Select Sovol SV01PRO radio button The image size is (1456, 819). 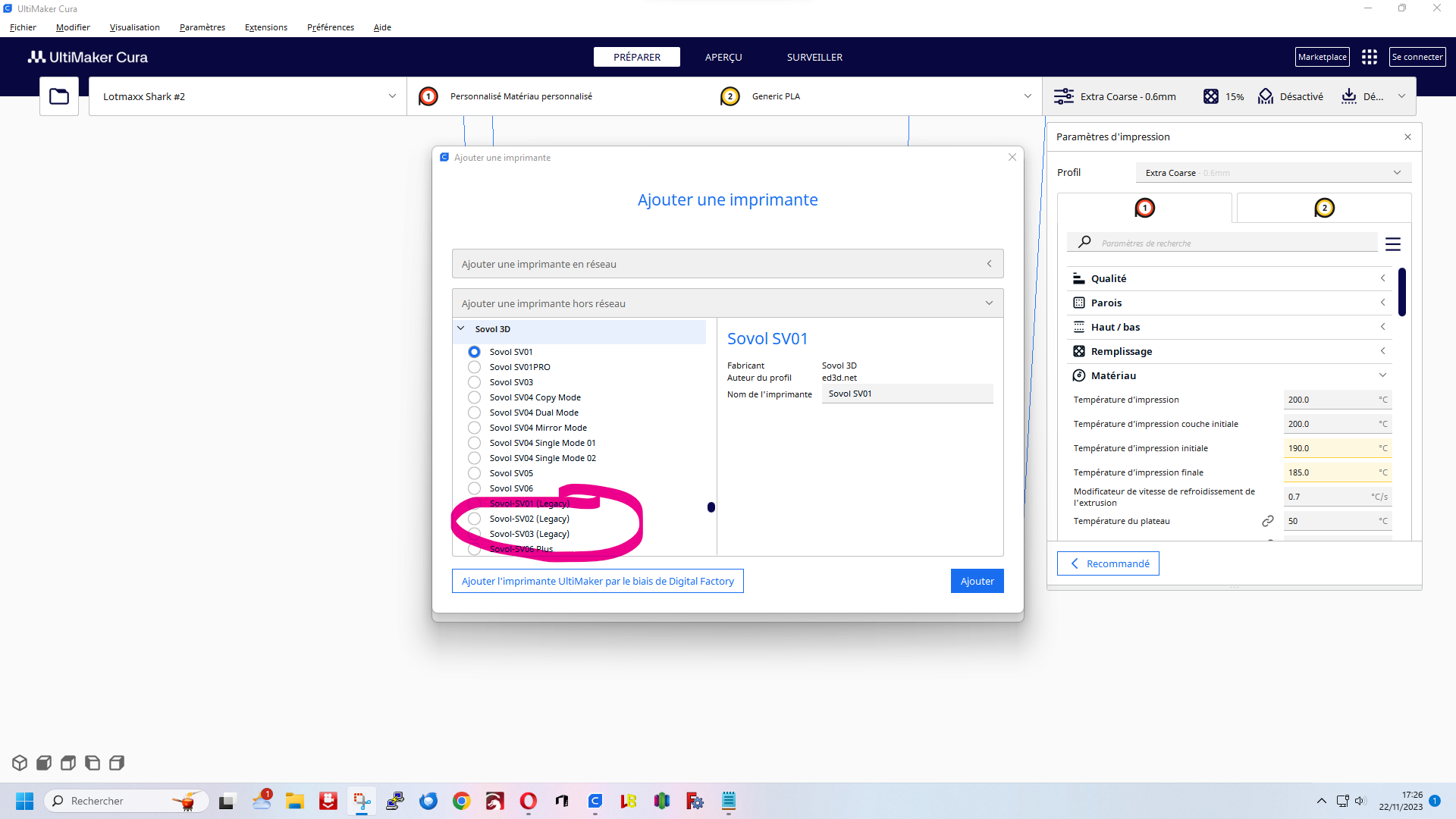point(474,367)
